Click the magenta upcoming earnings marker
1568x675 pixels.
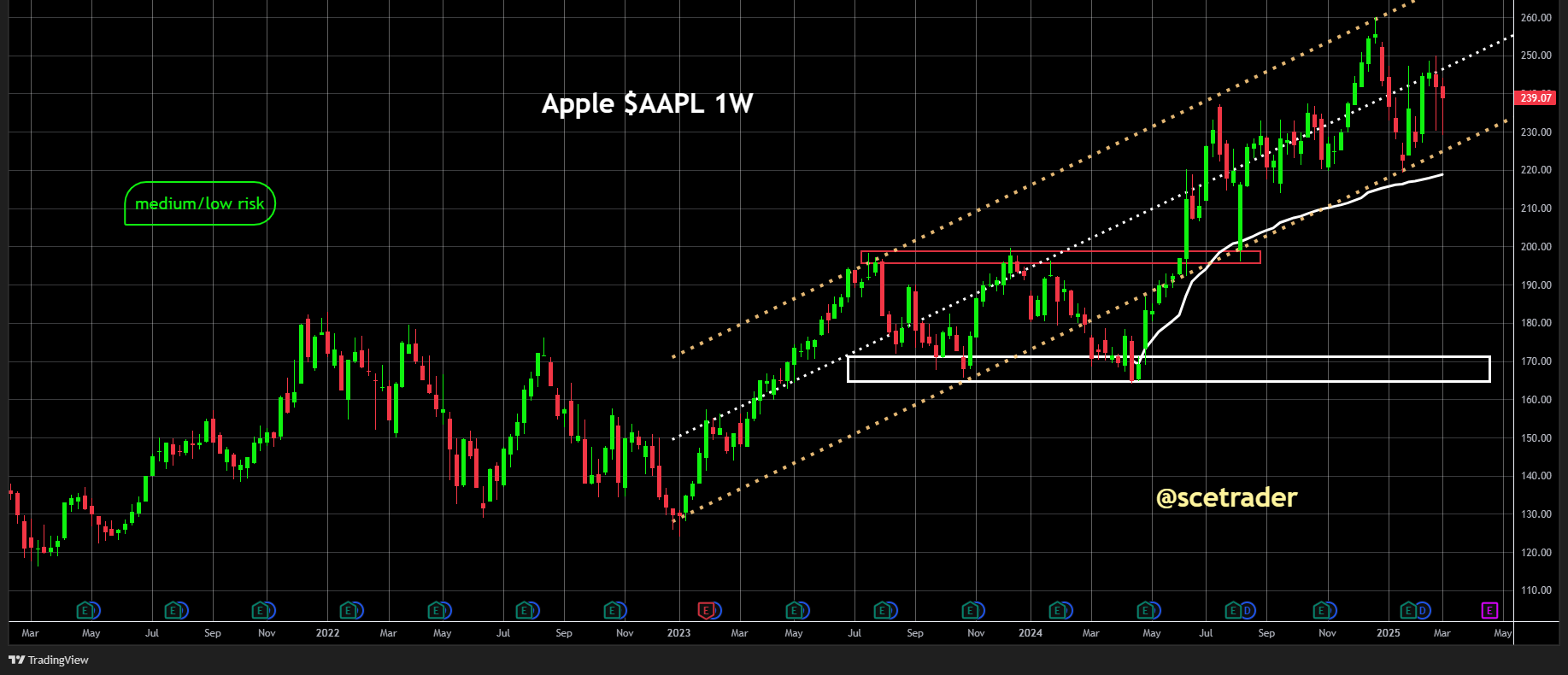click(x=1489, y=610)
